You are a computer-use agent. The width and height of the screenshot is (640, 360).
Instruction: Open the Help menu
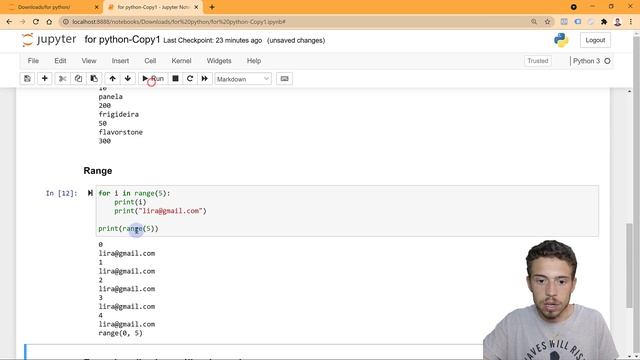coord(253,61)
